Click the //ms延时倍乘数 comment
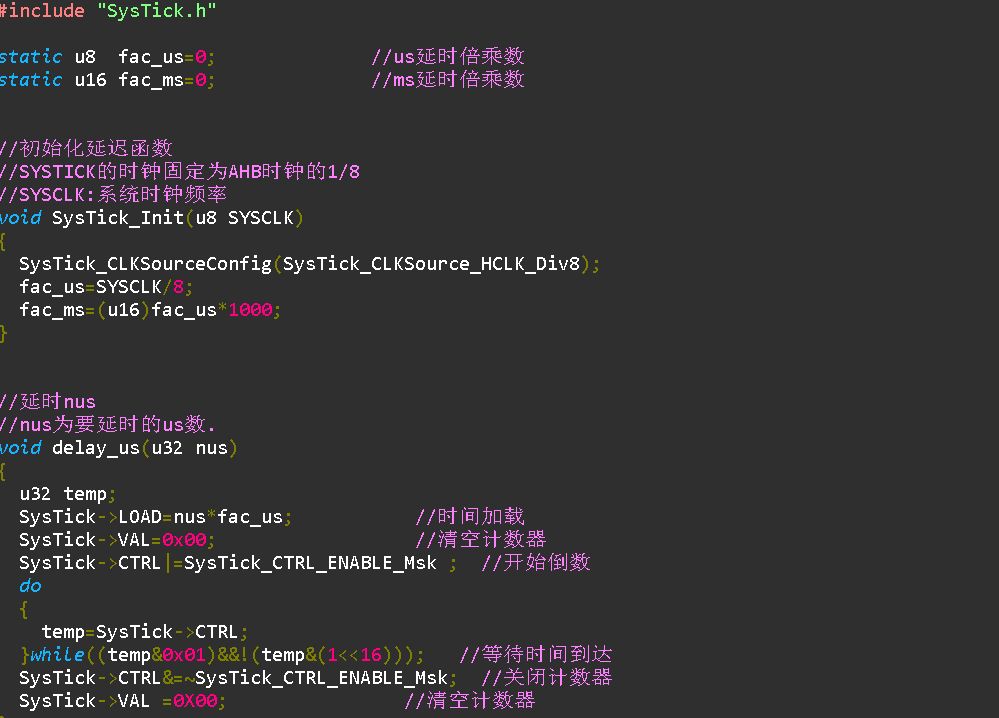Screen dimensions: 999x718 pyautogui.click(x=448, y=79)
